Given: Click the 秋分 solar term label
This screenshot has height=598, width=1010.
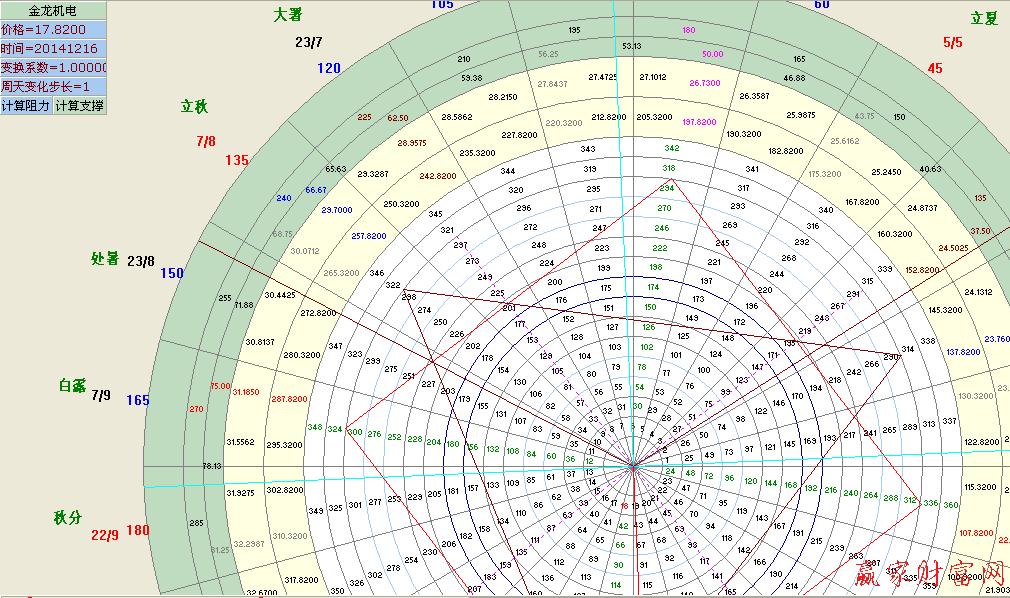Looking at the screenshot, I should [67, 517].
